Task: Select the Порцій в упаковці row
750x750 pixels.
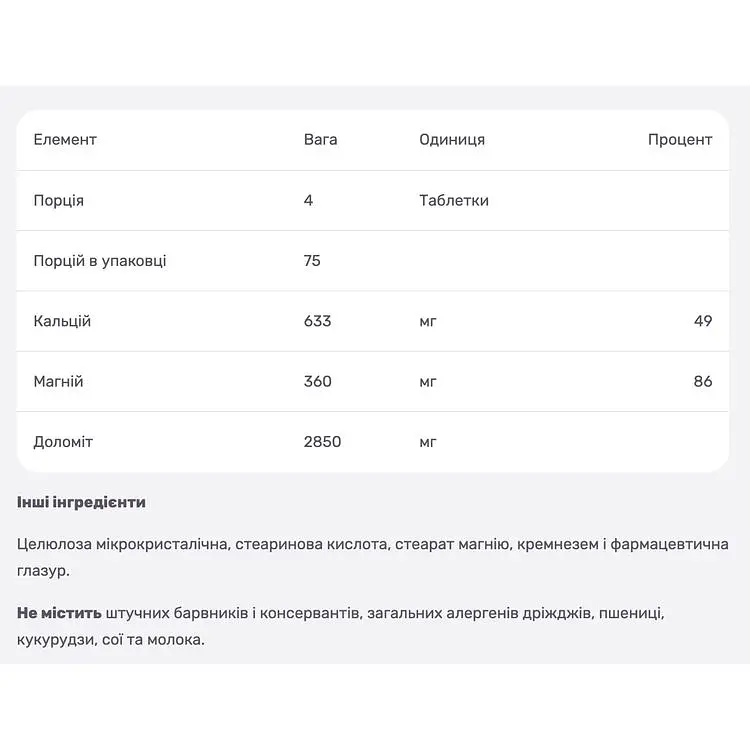Action: 373,261
